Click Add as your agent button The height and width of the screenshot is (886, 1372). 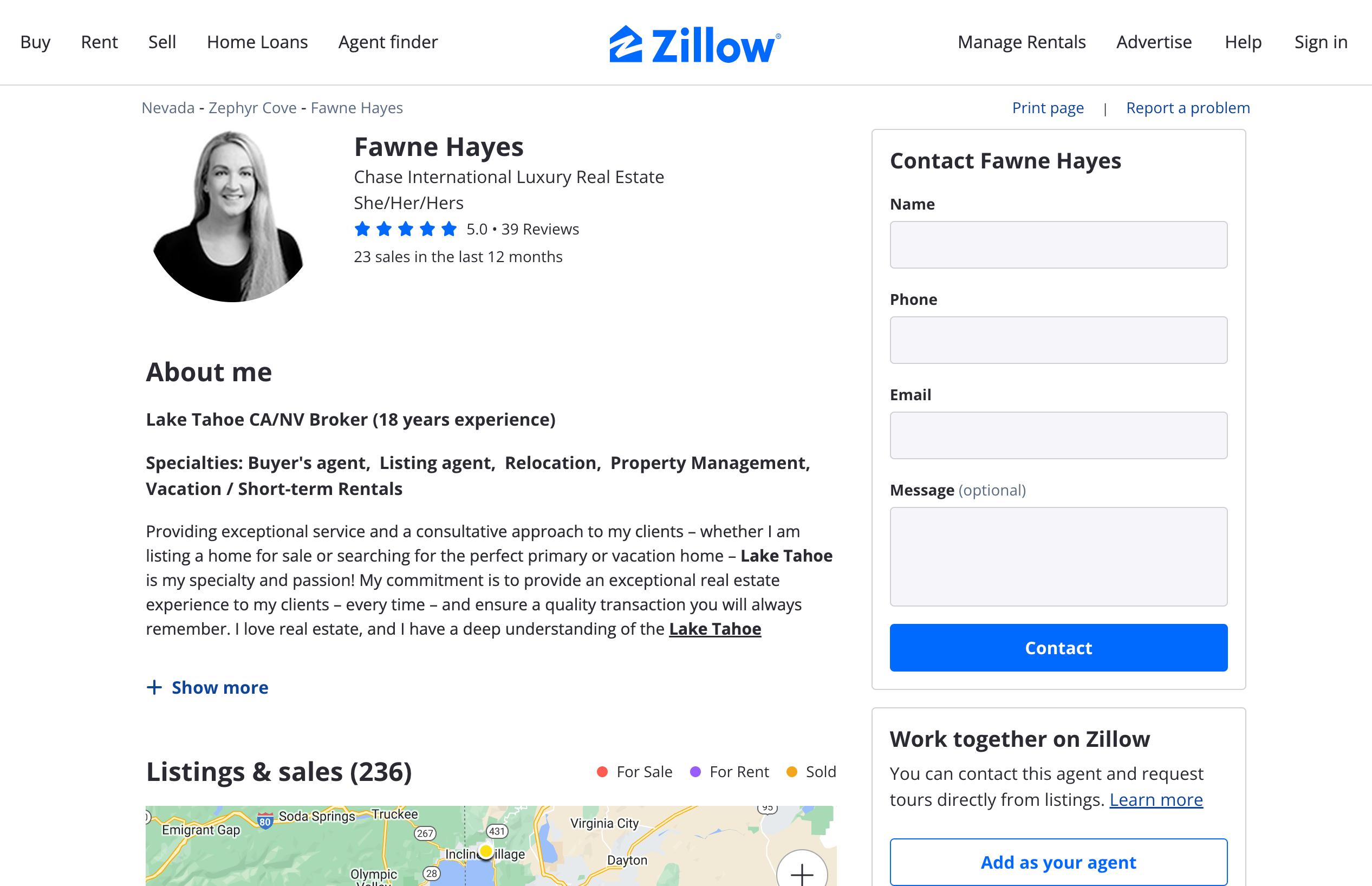tap(1058, 862)
